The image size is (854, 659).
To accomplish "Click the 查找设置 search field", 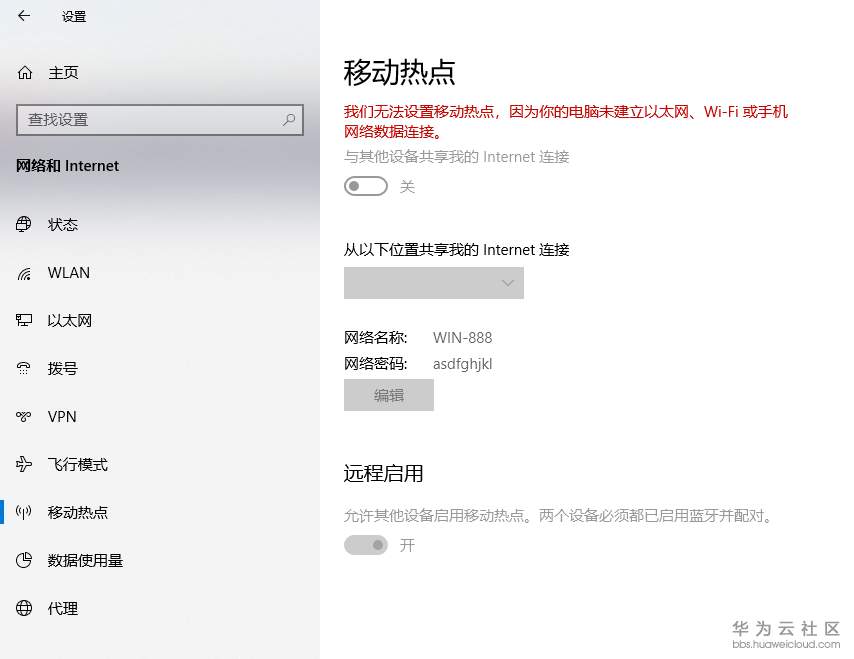I will pyautogui.click(x=160, y=119).
